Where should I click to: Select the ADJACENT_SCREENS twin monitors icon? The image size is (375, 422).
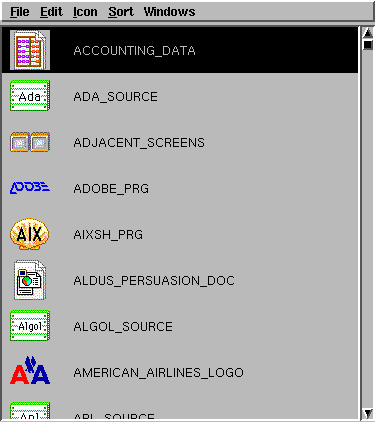pyautogui.click(x=30, y=142)
